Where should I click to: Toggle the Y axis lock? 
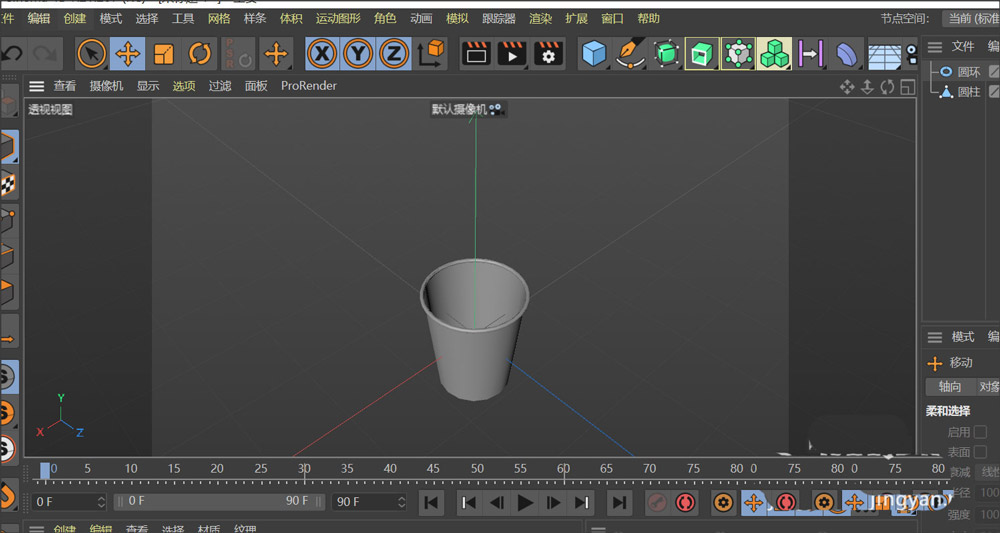click(x=358, y=53)
